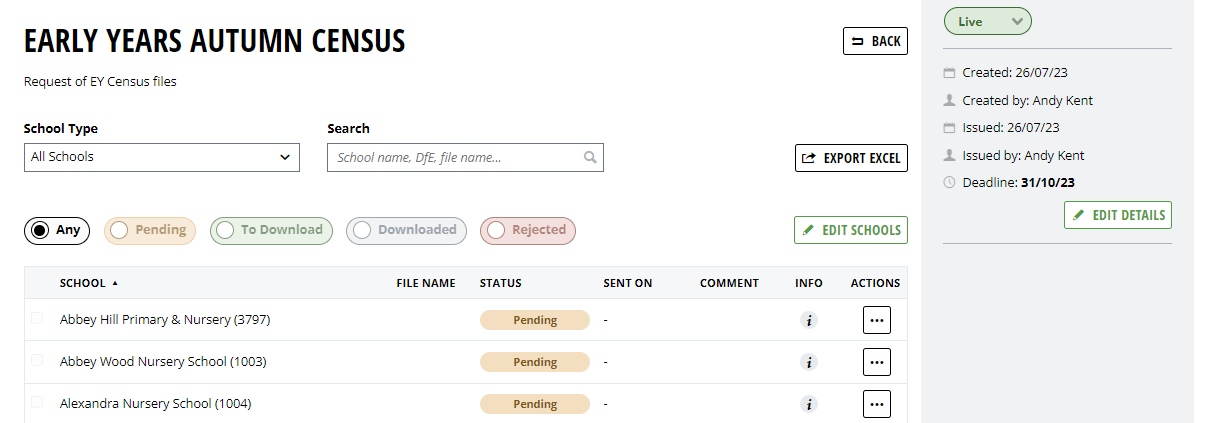
Task: Click the FILE NAME column header
Action: click(426, 283)
